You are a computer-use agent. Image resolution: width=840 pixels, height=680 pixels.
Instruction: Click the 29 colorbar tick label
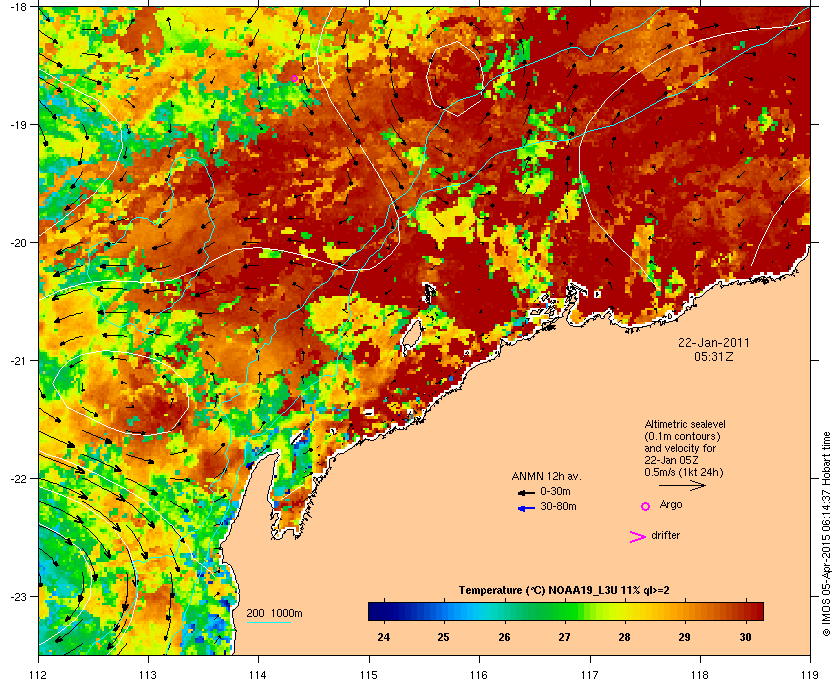tap(684, 637)
